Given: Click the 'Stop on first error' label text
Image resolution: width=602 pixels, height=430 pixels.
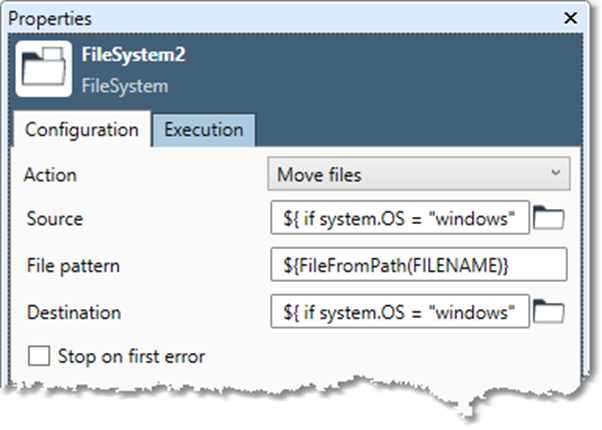Looking at the screenshot, I should point(131,356).
